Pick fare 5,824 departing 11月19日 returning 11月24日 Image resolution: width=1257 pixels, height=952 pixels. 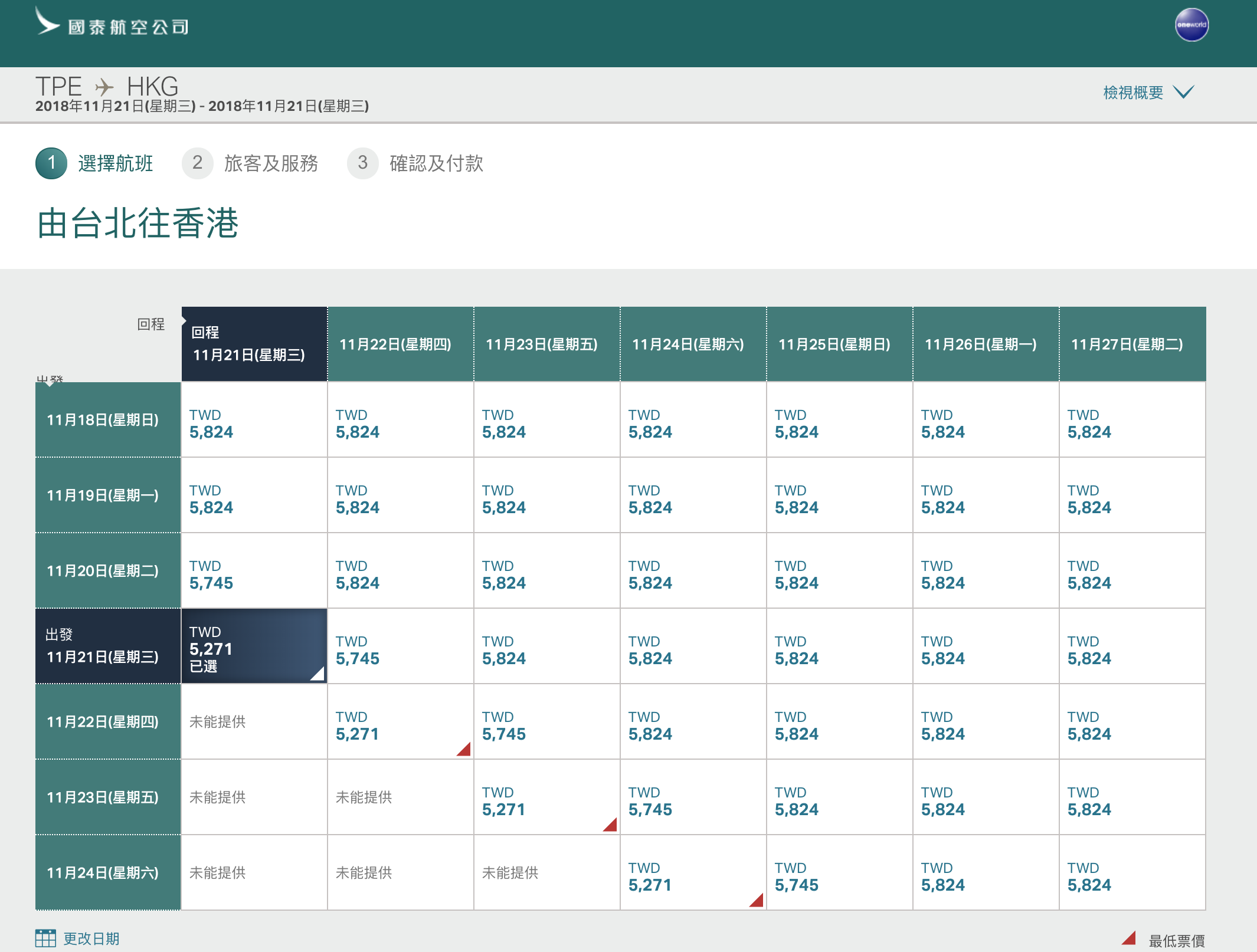pyautogui.click(x=693, y=495)
